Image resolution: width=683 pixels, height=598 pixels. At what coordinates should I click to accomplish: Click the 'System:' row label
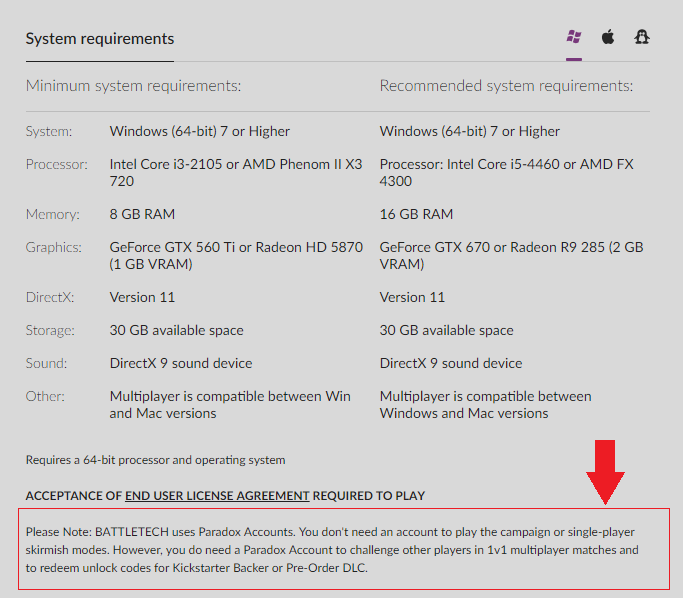49,131
